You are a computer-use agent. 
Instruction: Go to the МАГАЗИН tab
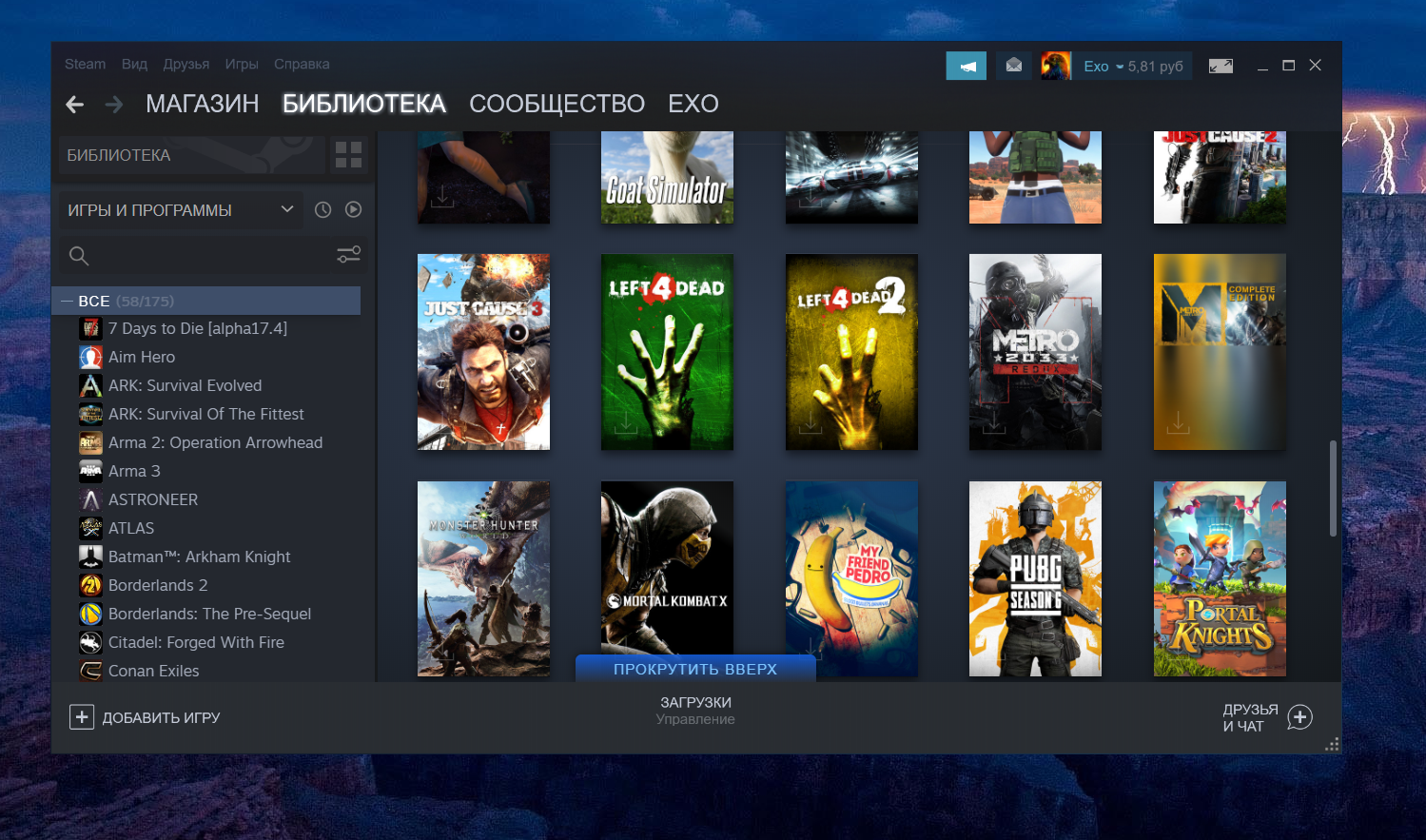click(x=202, y=104)
